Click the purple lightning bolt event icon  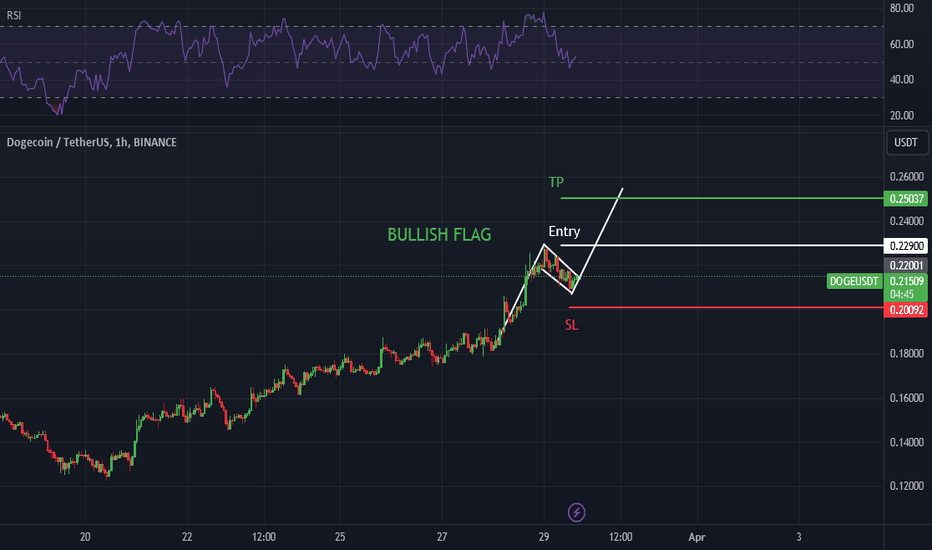tap(576, 512)
